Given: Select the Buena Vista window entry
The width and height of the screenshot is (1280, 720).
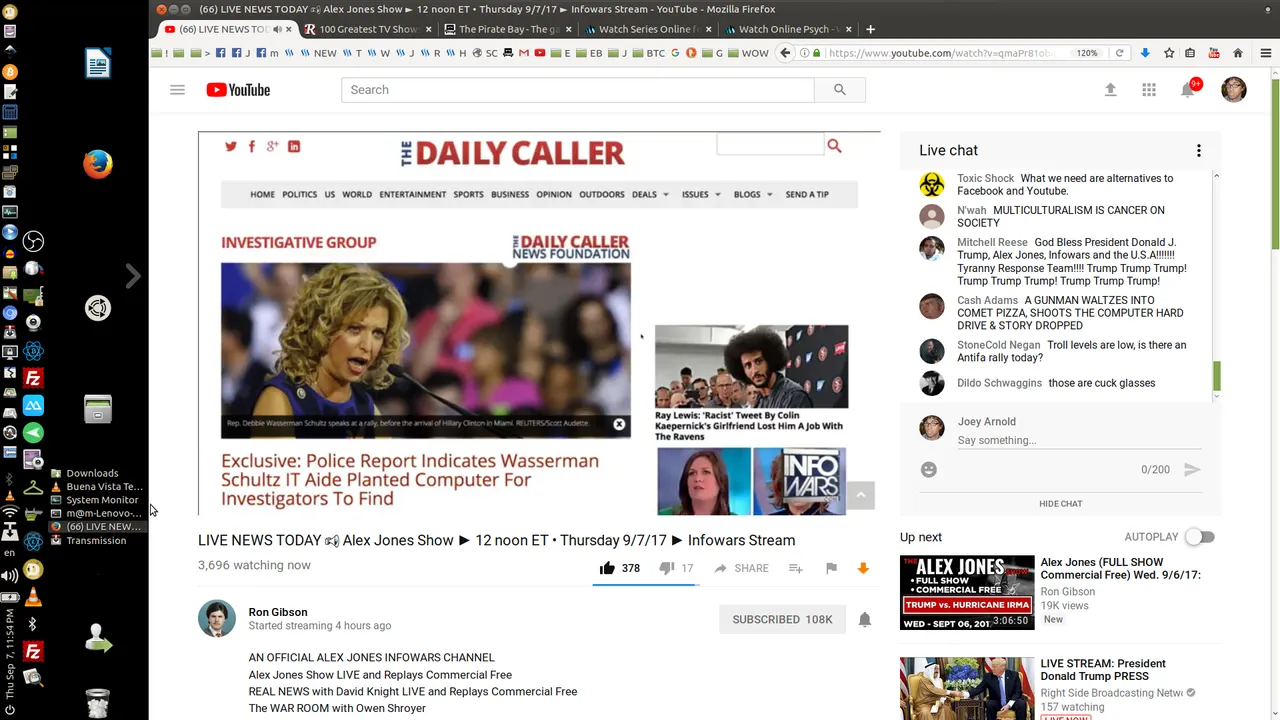Looking at the screenshot, I should (x=96, y=486).
